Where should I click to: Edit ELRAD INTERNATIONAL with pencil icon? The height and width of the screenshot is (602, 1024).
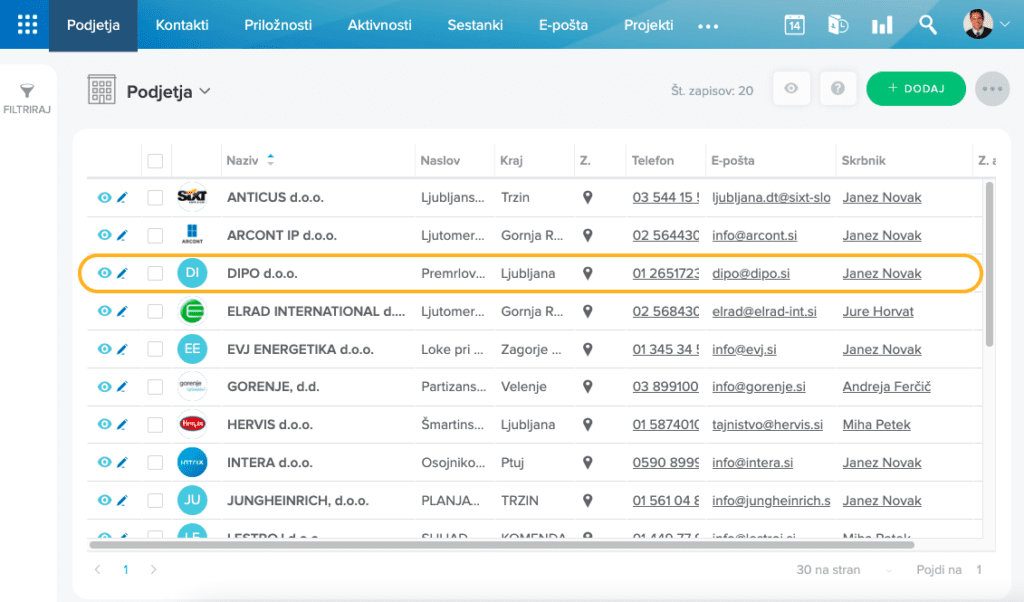(122, 311)
